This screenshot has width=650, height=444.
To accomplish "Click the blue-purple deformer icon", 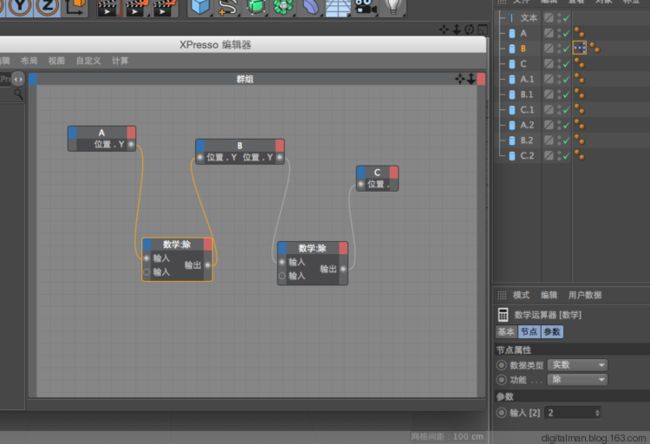I will 311,7.
